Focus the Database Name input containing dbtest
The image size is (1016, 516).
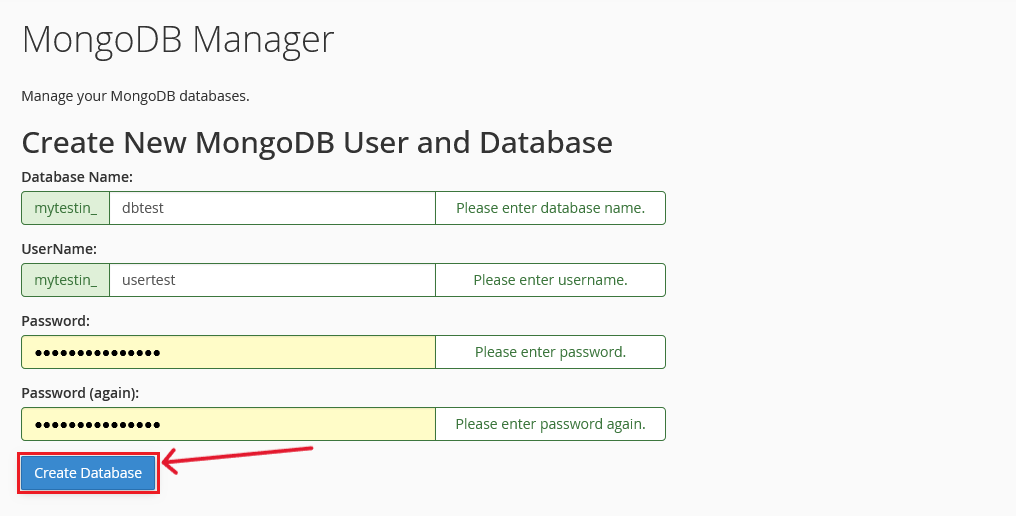(x=272, y=208)
